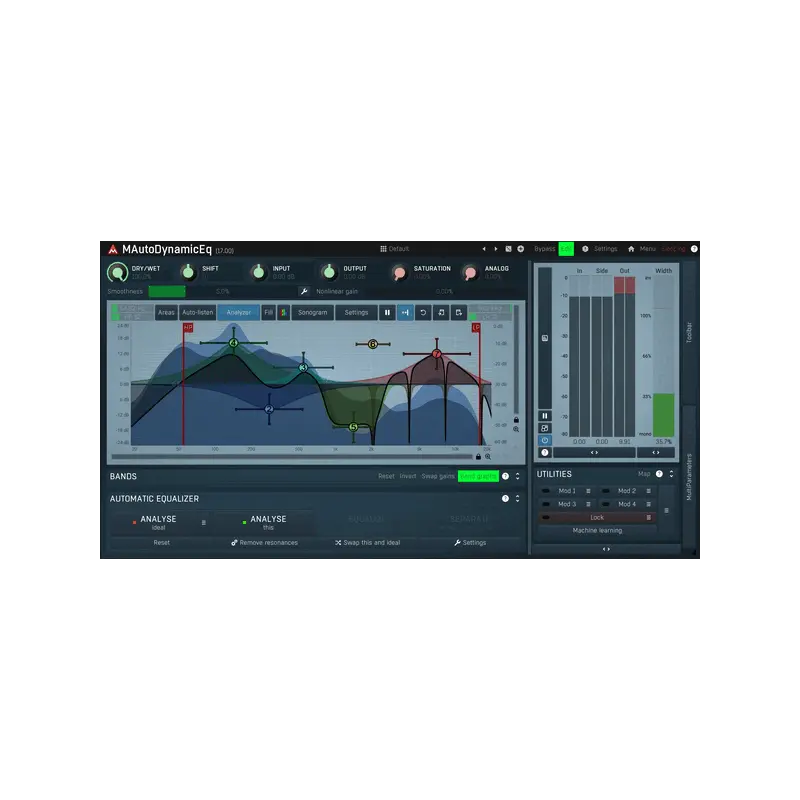
Task: Go to the previous preset arrow
Action: (x=484, y=249)
